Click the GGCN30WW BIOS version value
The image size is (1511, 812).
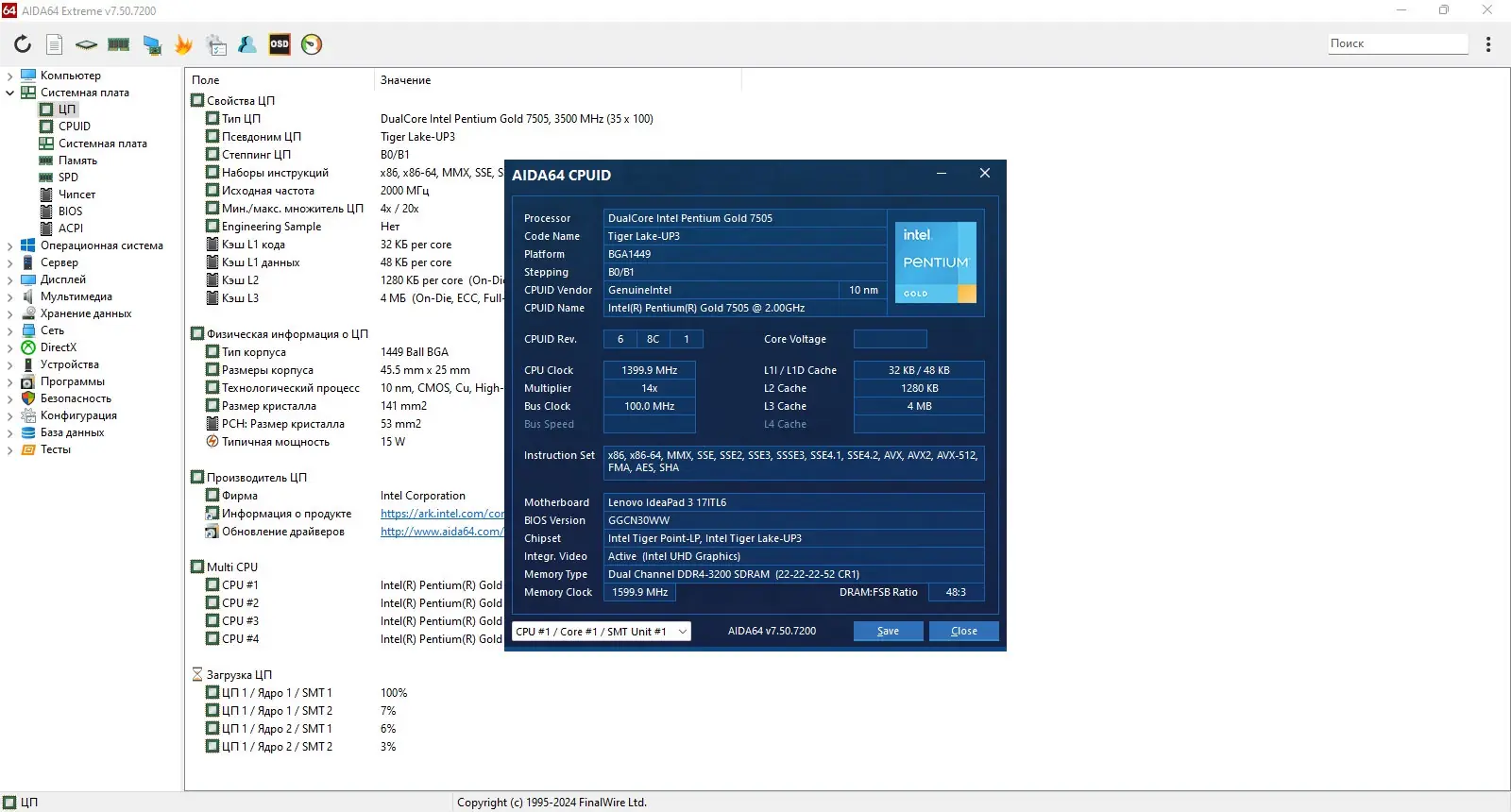pyautogui.click(x=794, y=520)
